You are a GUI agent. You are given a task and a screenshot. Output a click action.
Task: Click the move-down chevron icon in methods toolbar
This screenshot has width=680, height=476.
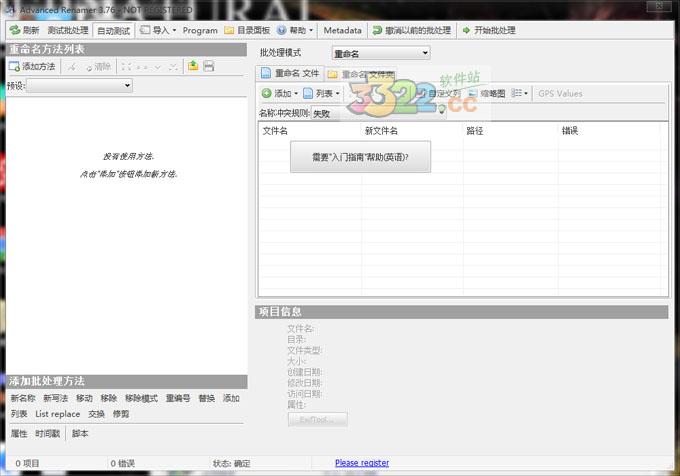[x=157, y=67]
